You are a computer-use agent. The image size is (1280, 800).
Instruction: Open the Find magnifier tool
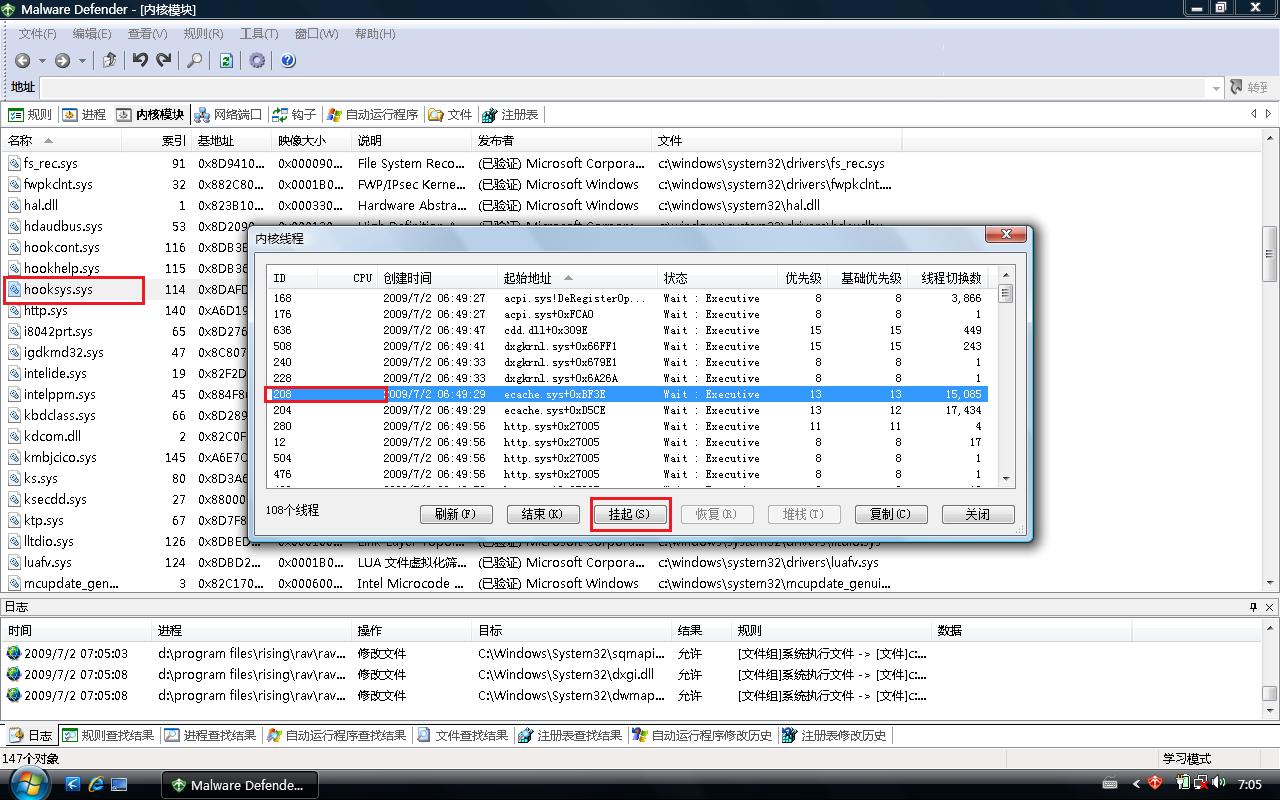coord(195,61)
